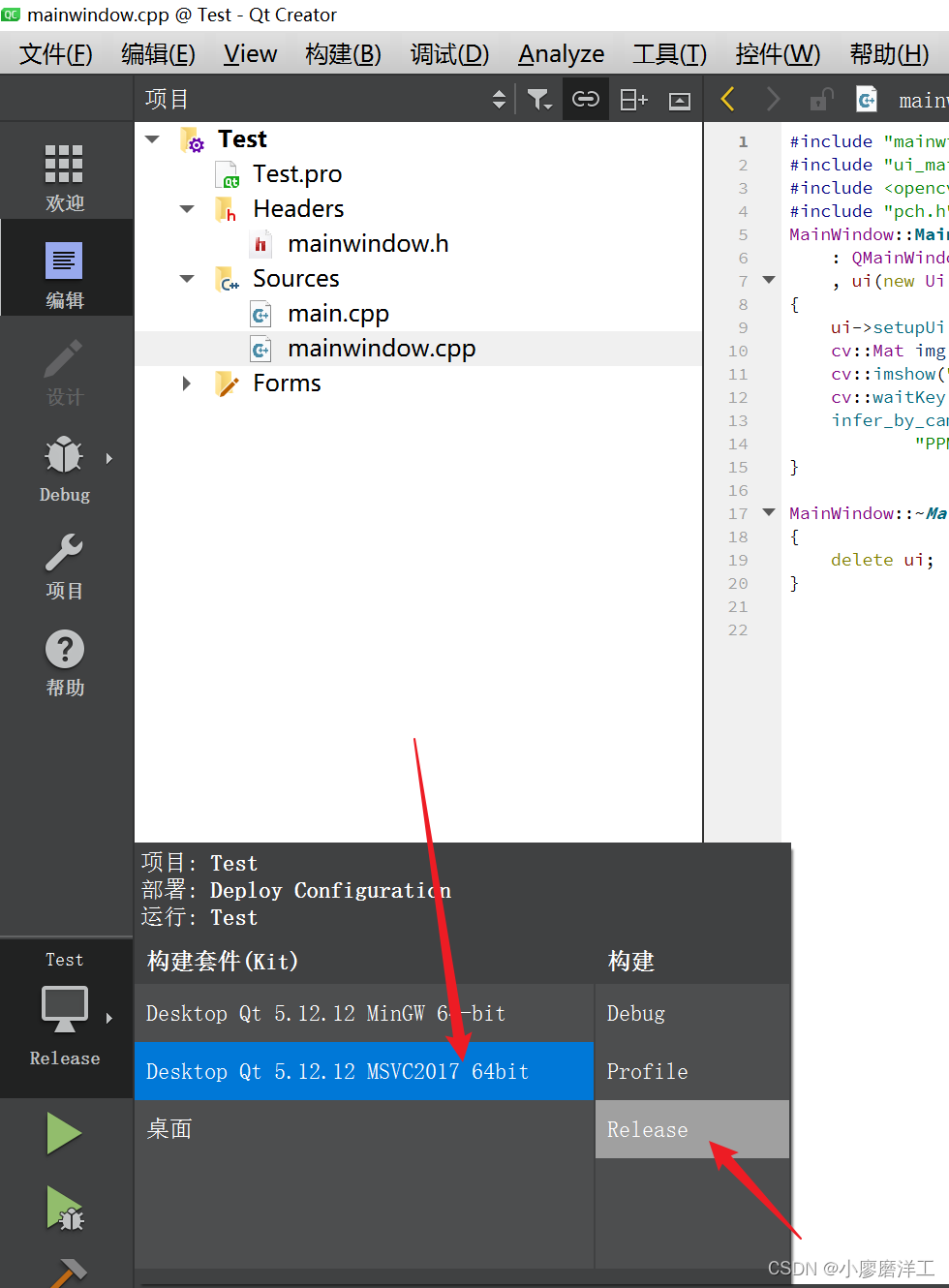Click the C++ file icon in editor toolbar
The image size is (949, 1288).
(867, 99)
